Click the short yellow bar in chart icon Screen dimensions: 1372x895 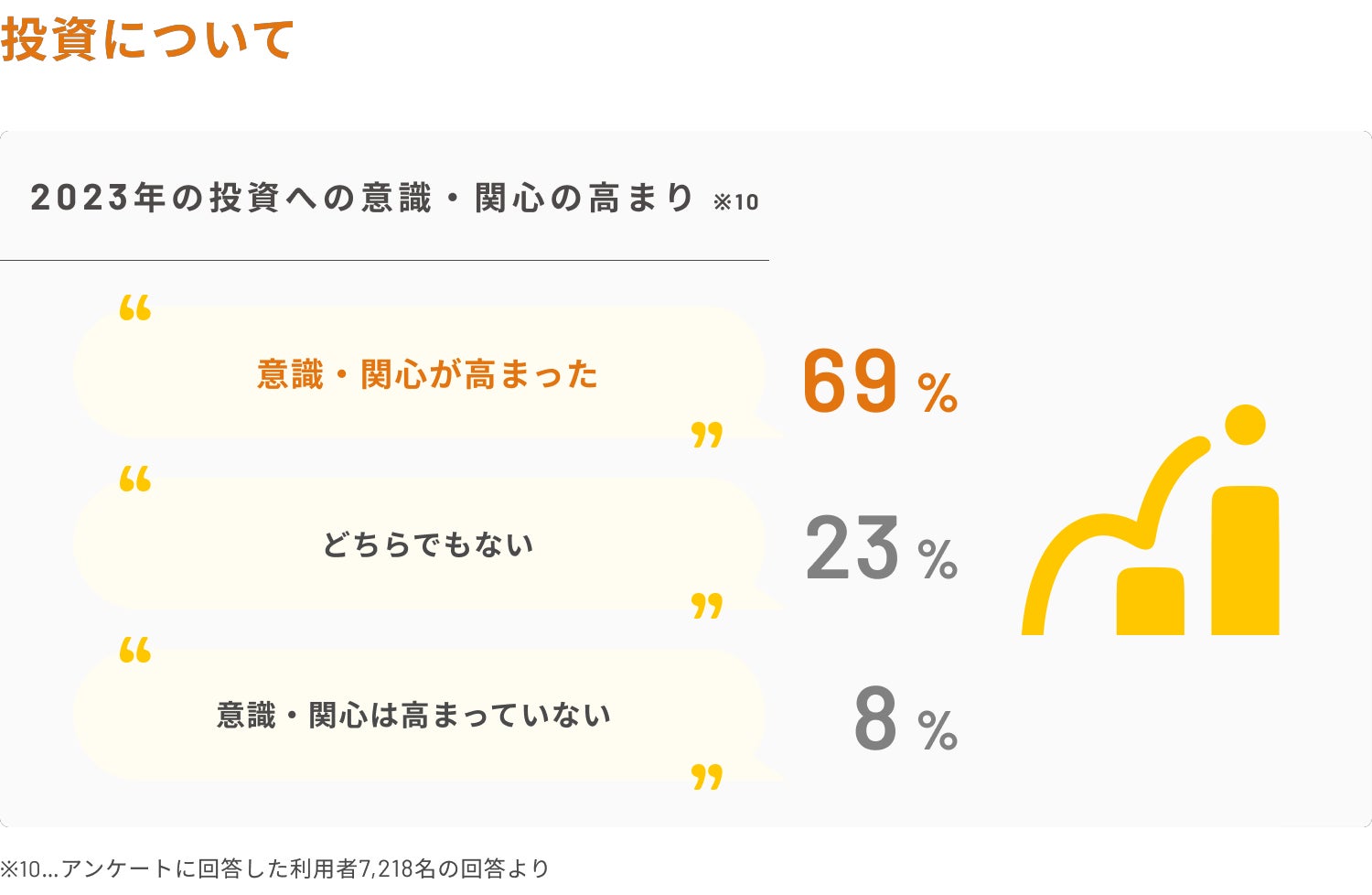click(x=1150, y=601)
